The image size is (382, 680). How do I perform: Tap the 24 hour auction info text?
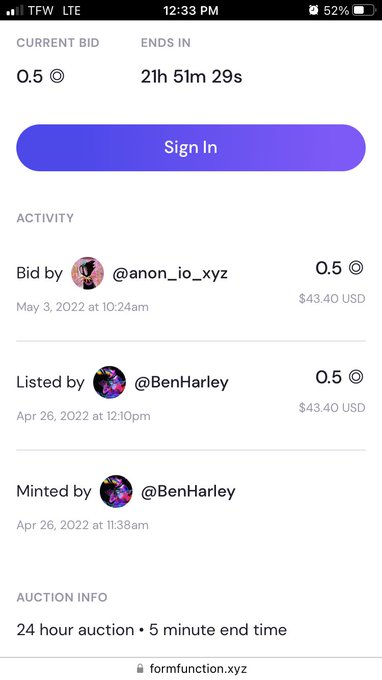click(x=151, y=630)
